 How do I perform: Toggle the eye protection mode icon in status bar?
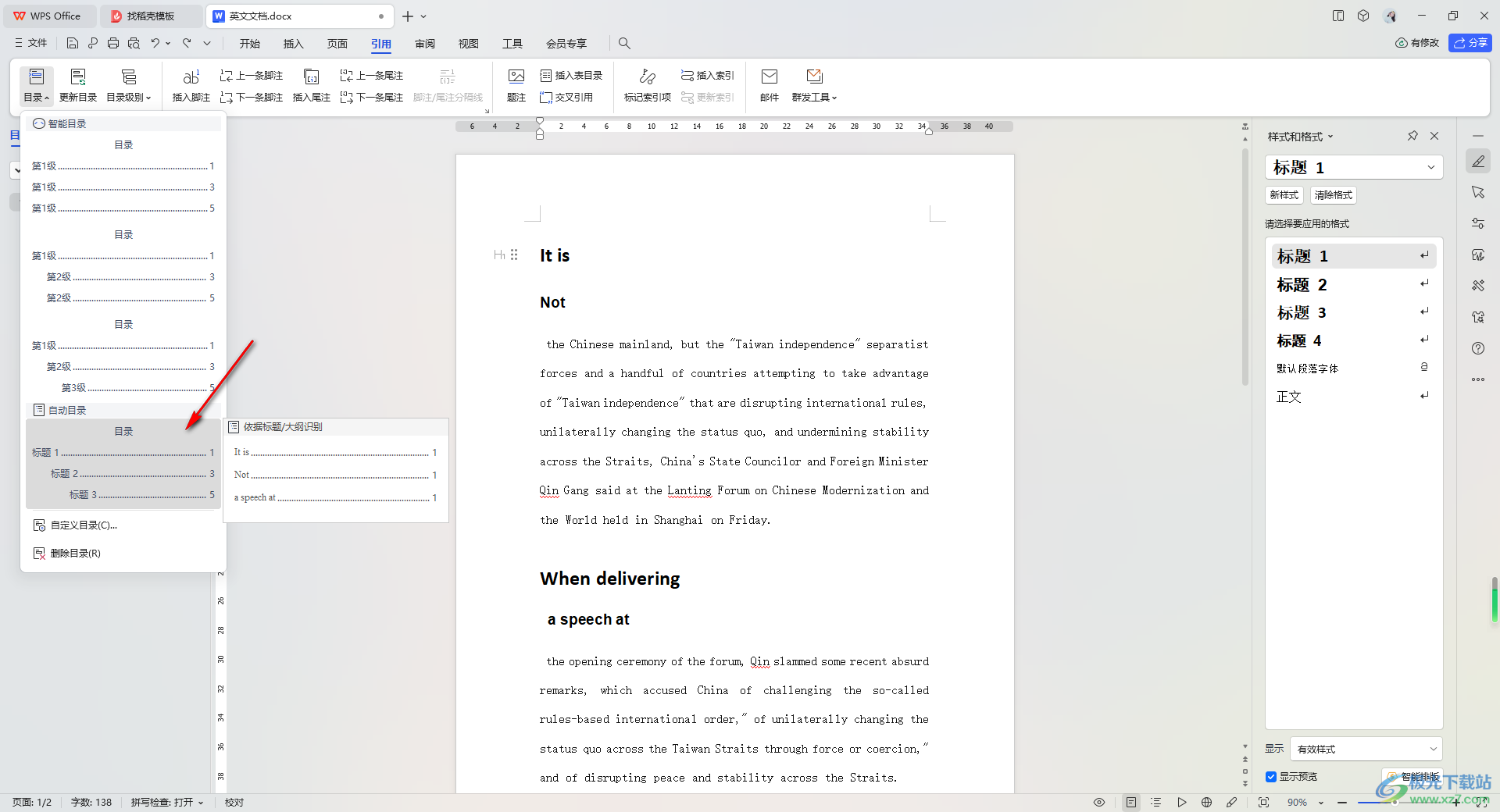click(1099, 803)
